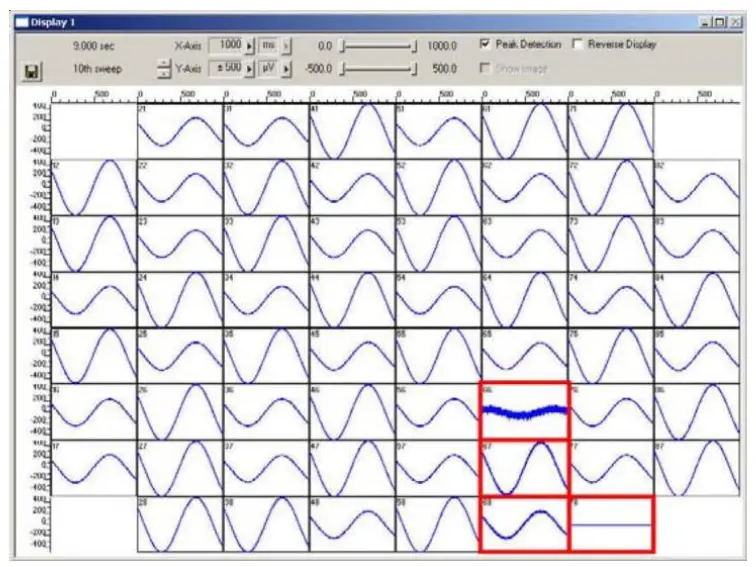Image resolution: width=756 pixels, height=567 pixels.
Task: Click the 10th sweep readout
Action: coord(97,69)
